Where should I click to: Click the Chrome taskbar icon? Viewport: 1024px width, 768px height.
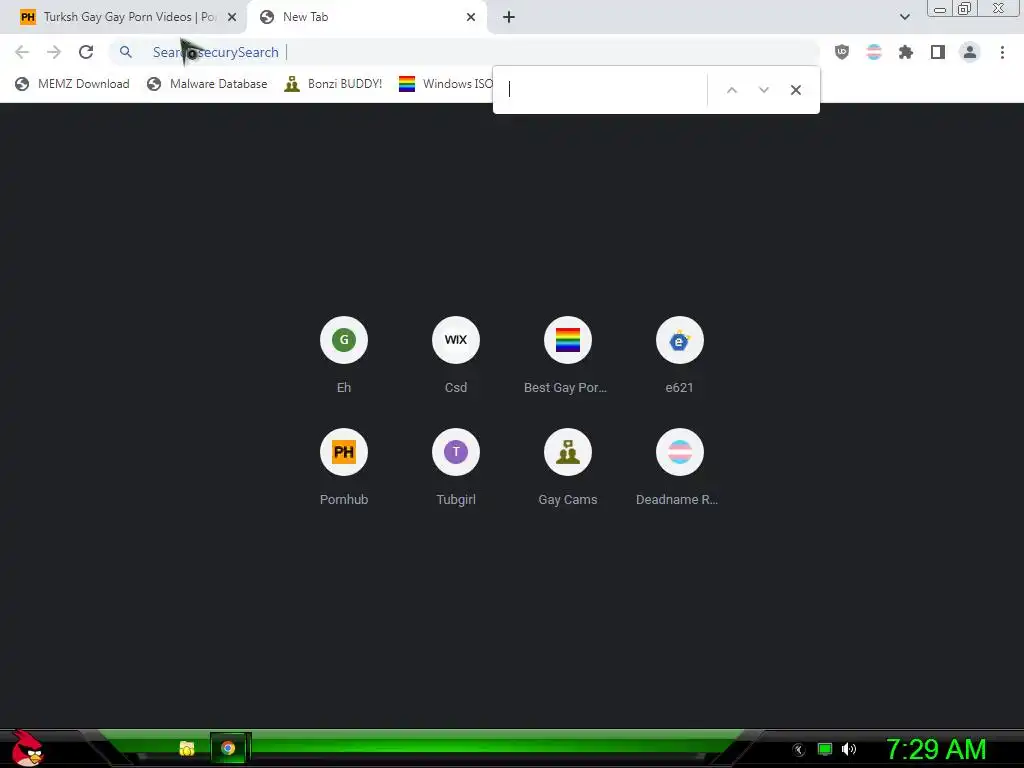(228, 748)
